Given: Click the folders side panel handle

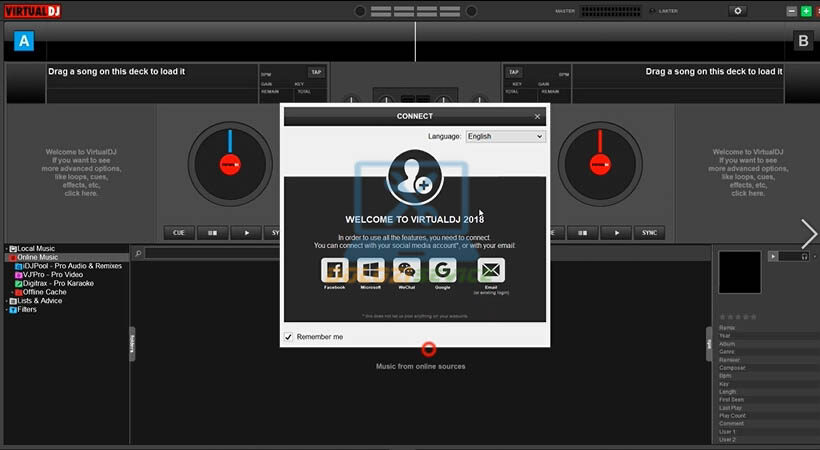Looking at the screenshot, I should pos(132,343).
